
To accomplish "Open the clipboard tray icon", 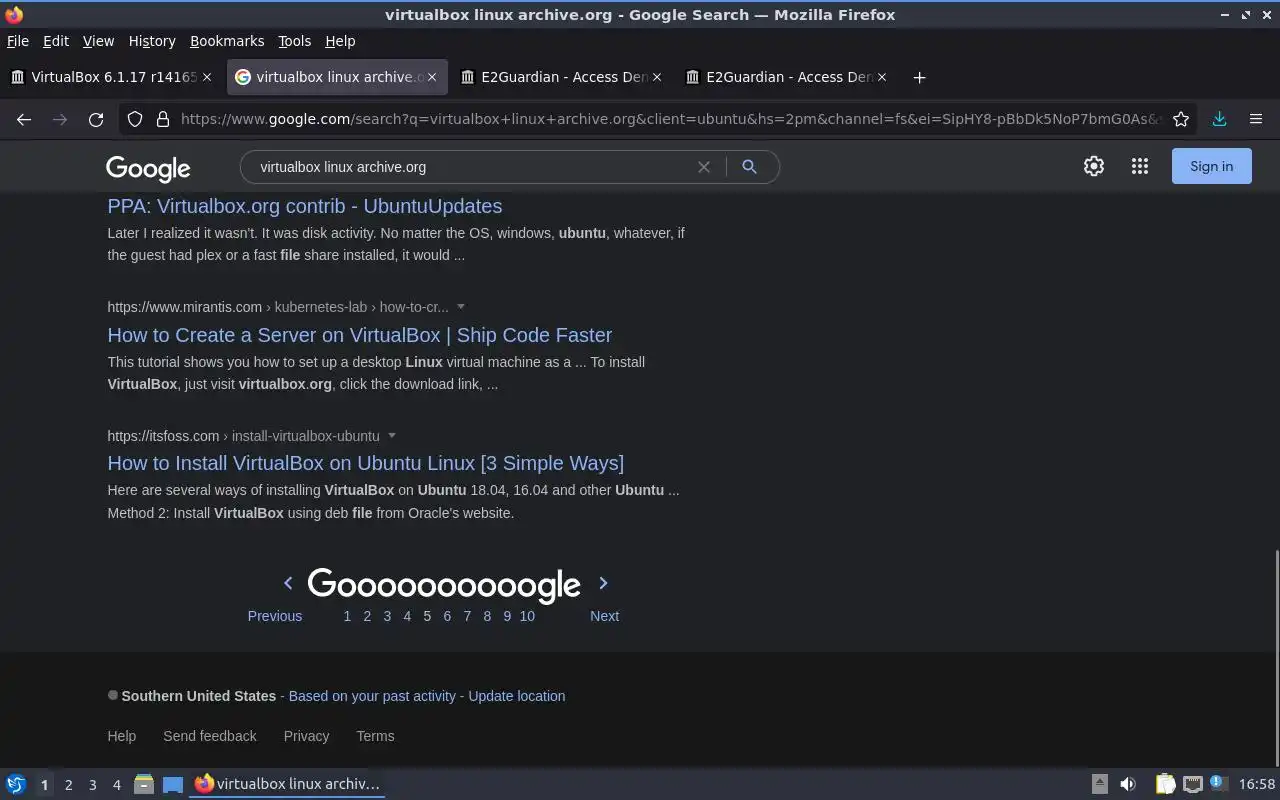I will pos(1165,784).
